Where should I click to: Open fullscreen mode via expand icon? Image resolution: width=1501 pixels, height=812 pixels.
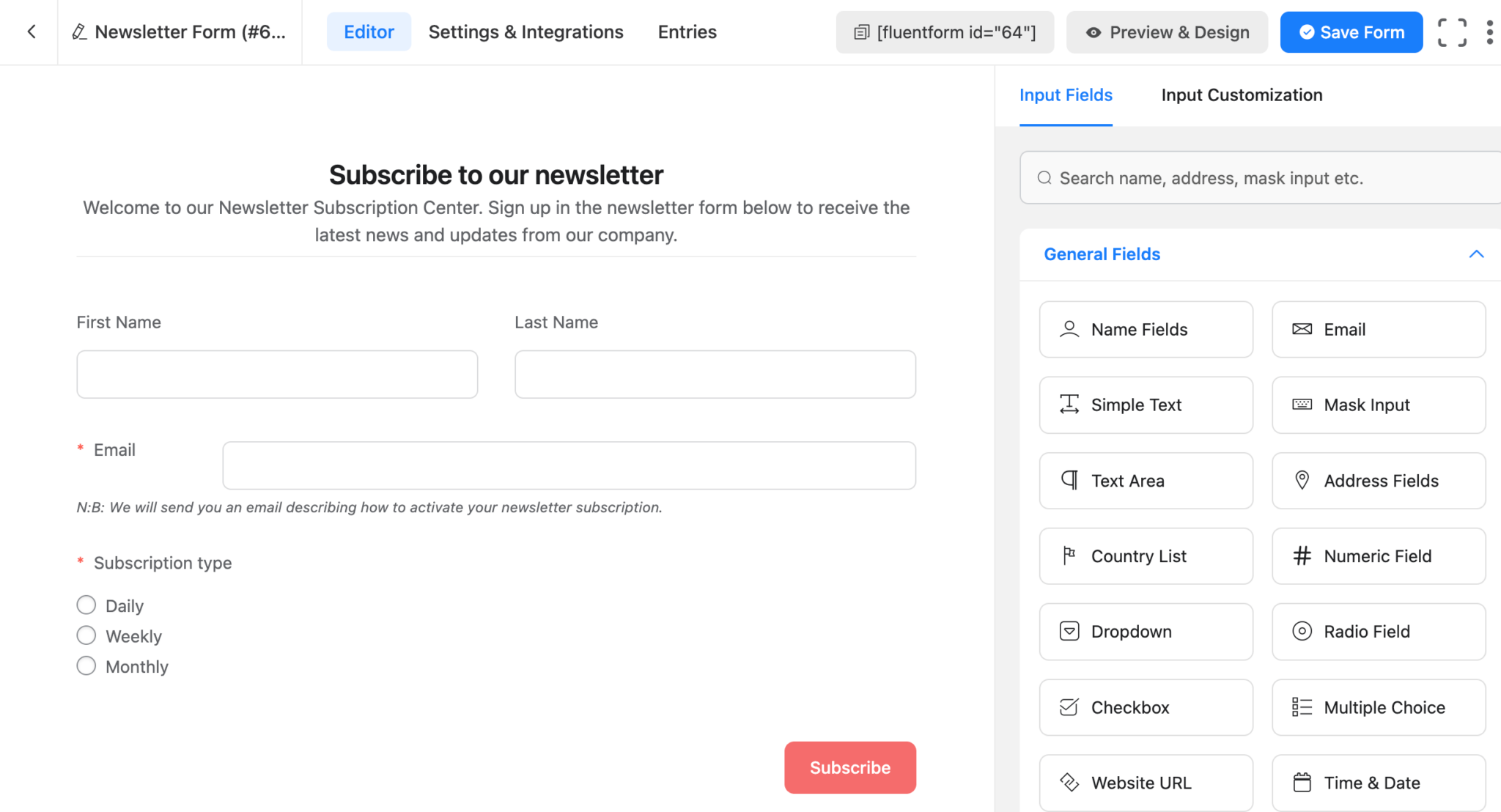(1453, 32)
